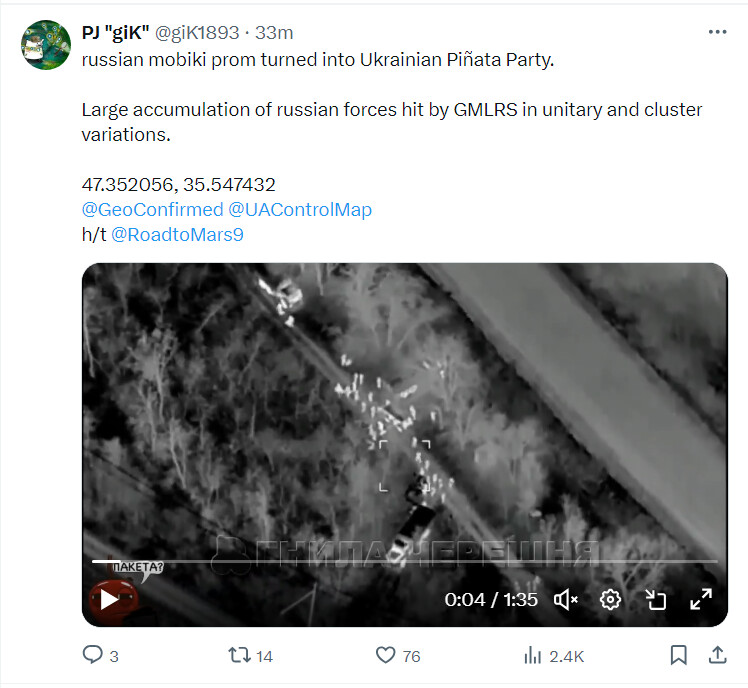Click the PJ "giK" profile avatar

point(46,45)
